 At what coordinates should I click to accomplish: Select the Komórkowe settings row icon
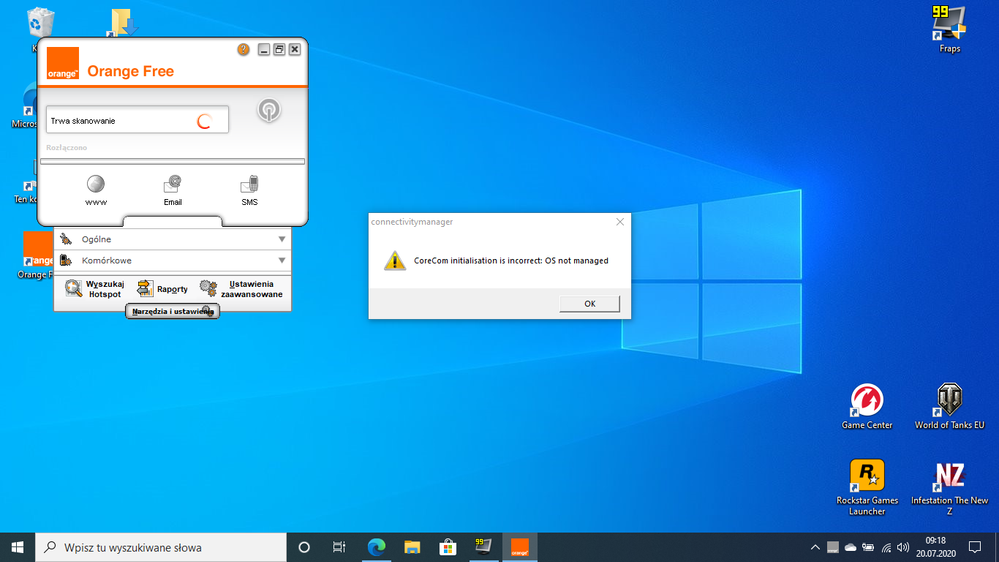click(x=66, y=260)
